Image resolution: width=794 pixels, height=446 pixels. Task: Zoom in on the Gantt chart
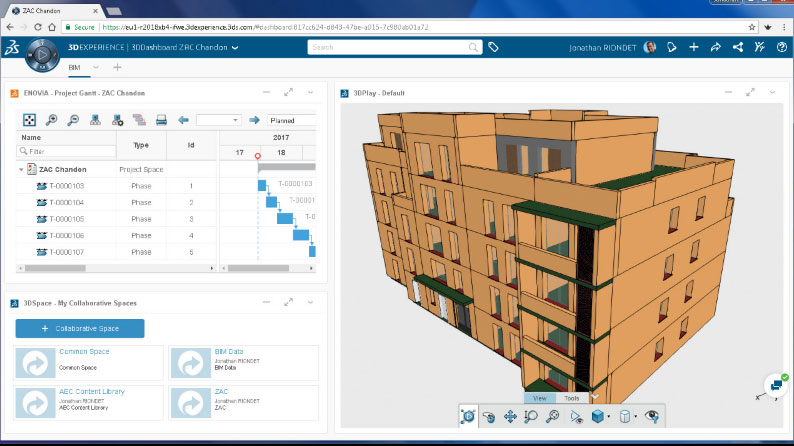(x=51, y=120)
